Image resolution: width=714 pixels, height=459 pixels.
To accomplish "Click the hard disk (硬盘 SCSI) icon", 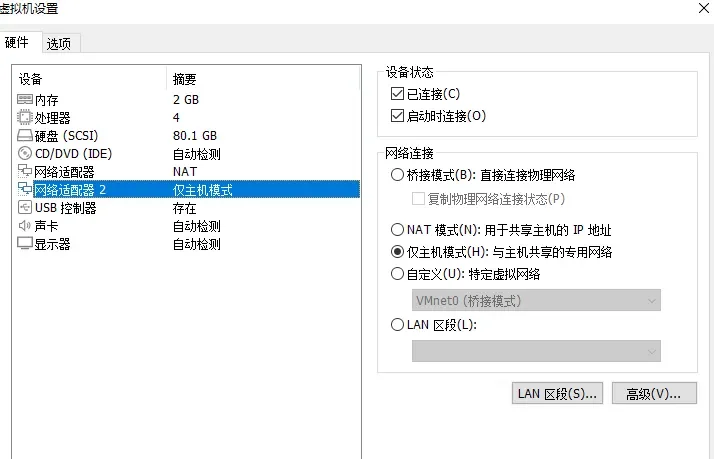I will (25, 136).
